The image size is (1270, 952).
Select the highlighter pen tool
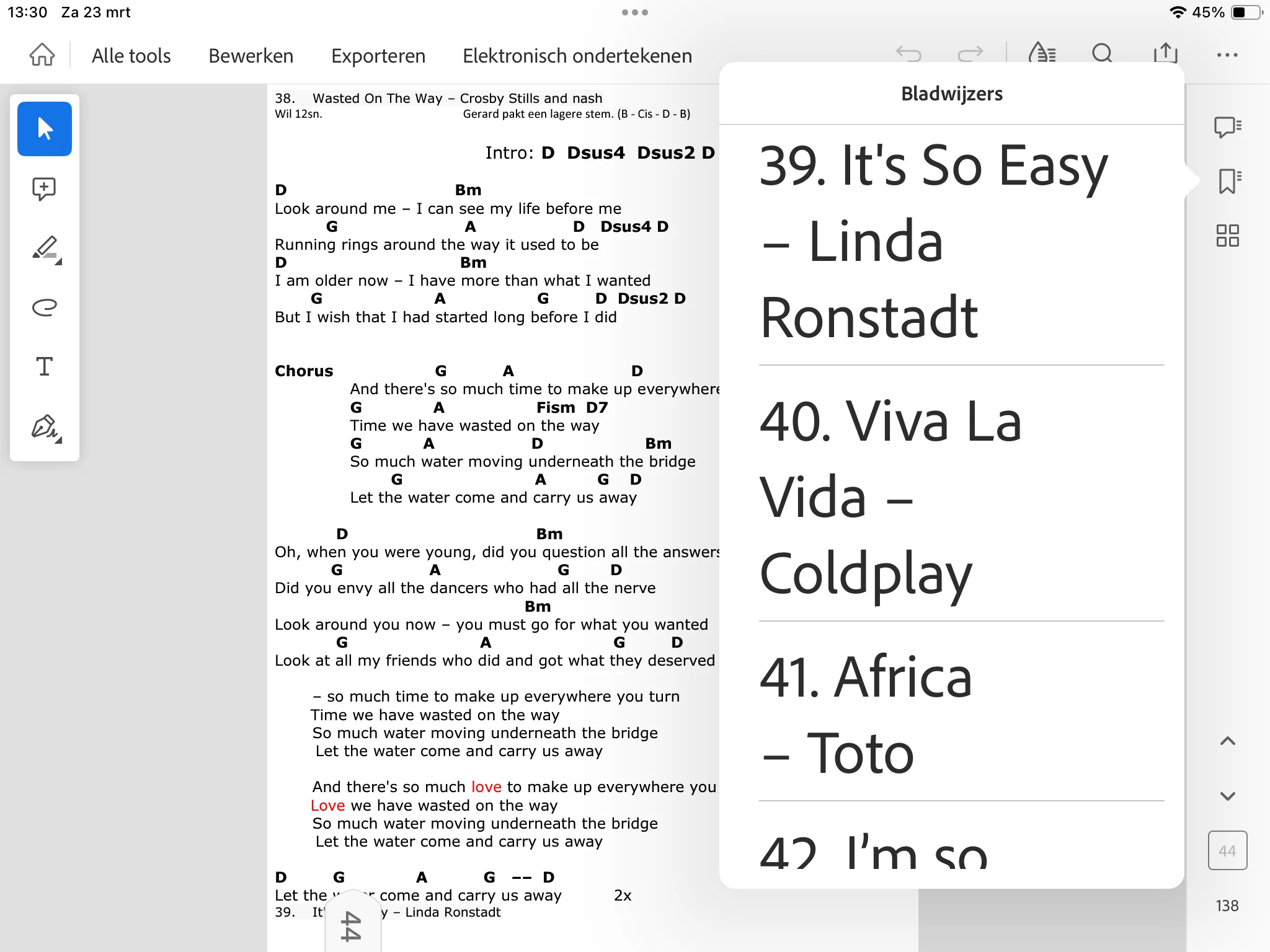[x=46, y=248]
